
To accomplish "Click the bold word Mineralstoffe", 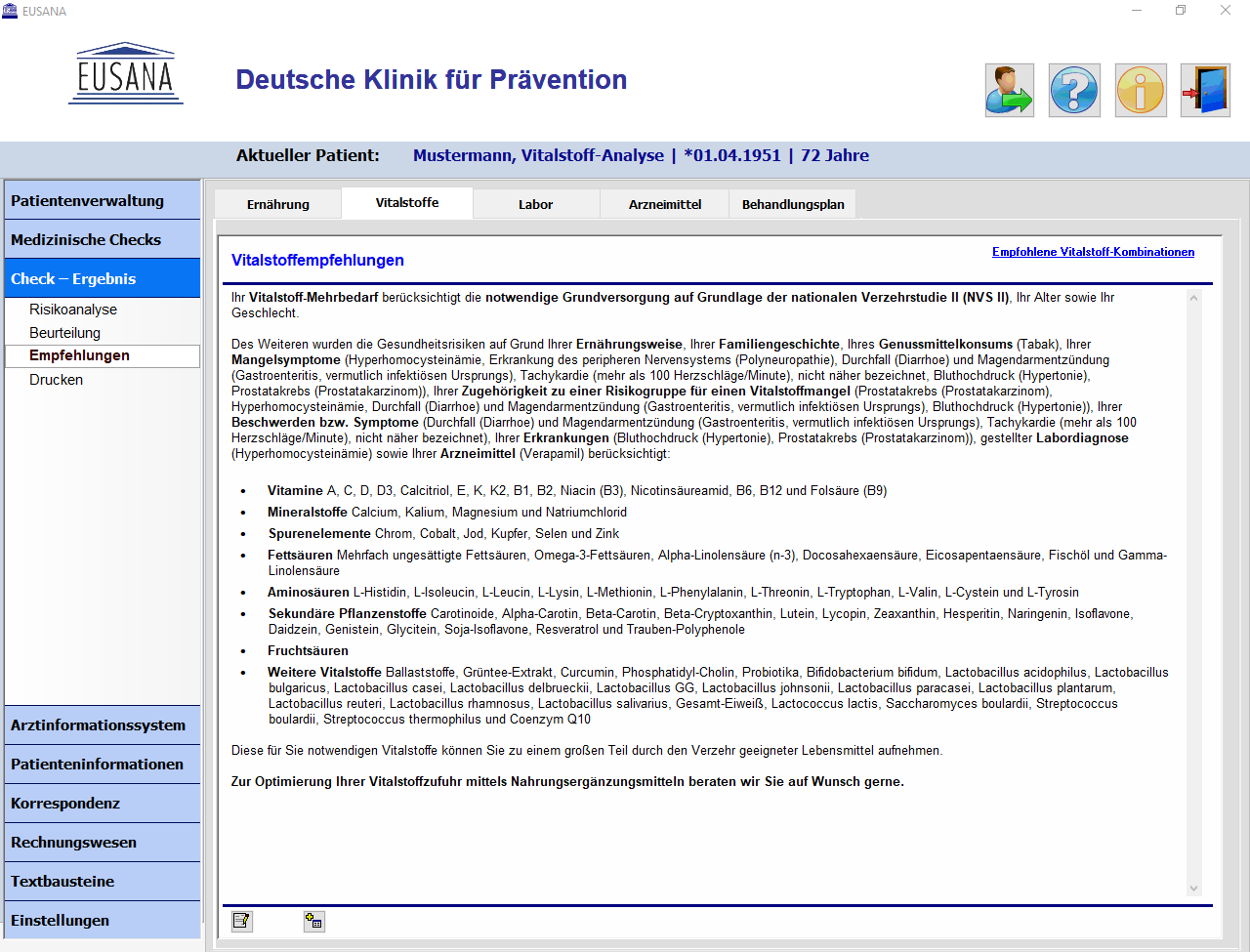I will (x=308, y=513).
